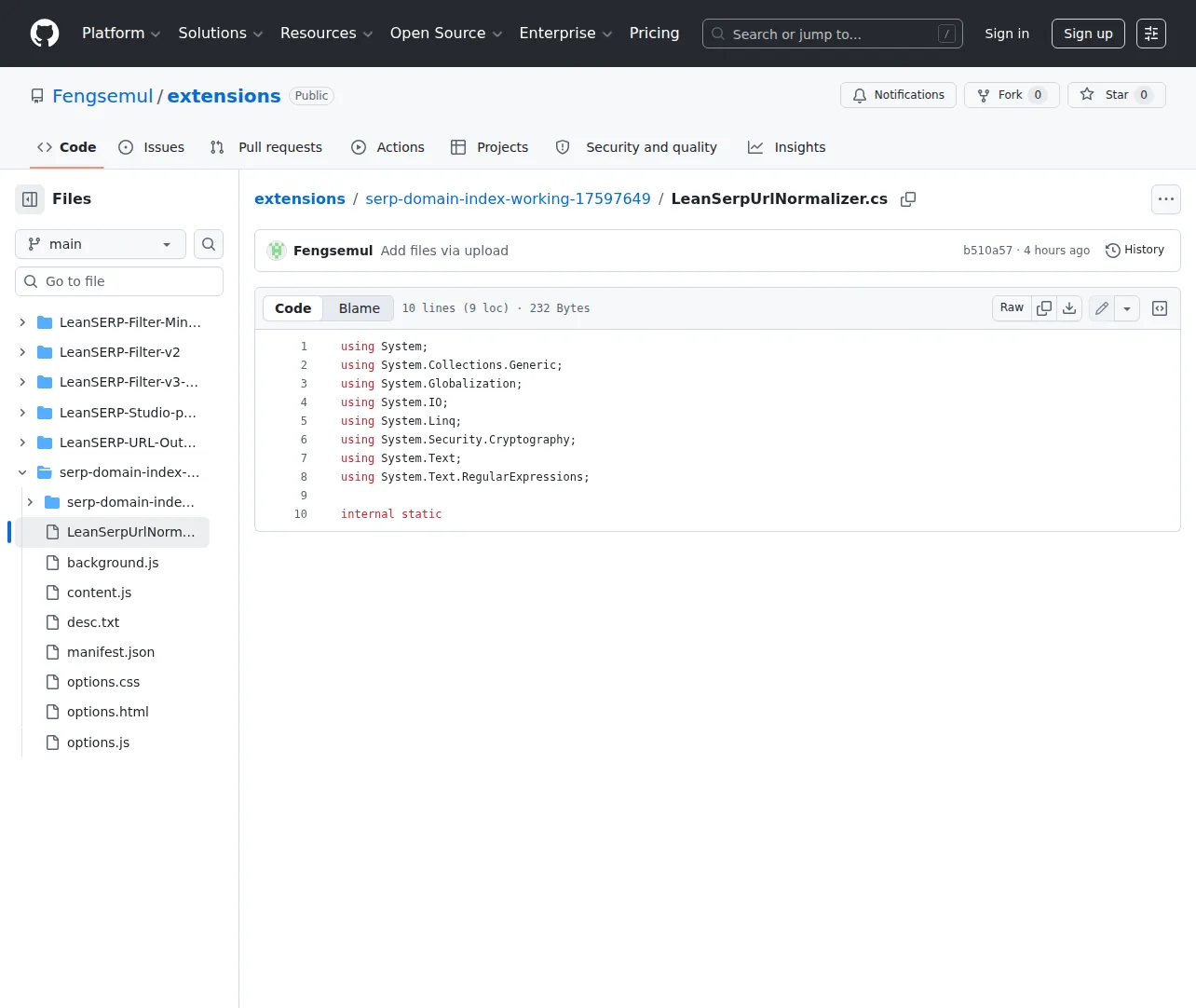
Task: Select the Insights tab
Action: pyautogui.click(x=787, y=147)
